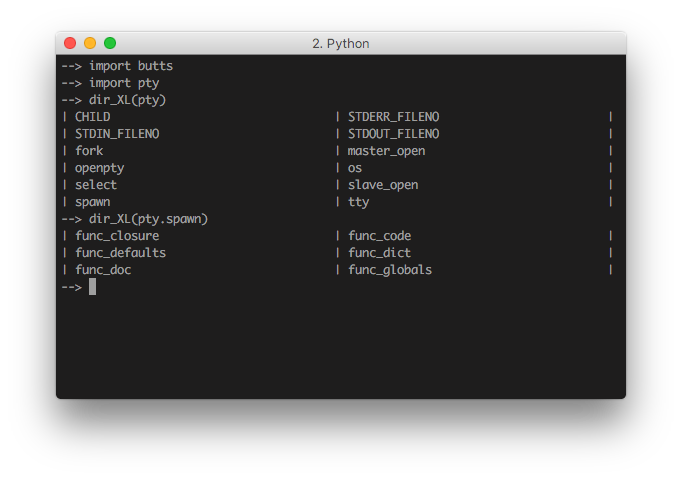Click the 'import butts' command line
682x479 pixels.
tap(117, 66)
